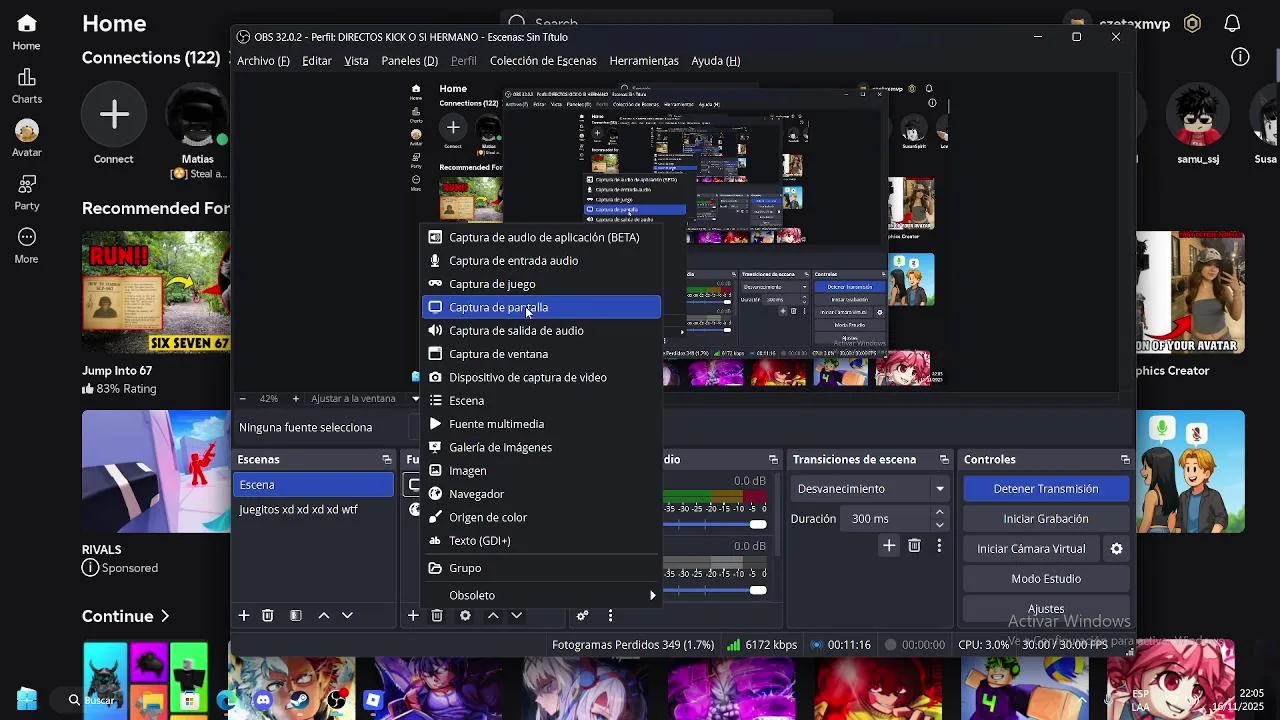Open Avatar in the Roblox sidebar
Screen dimensions: 1280x720
pos(27,140)
